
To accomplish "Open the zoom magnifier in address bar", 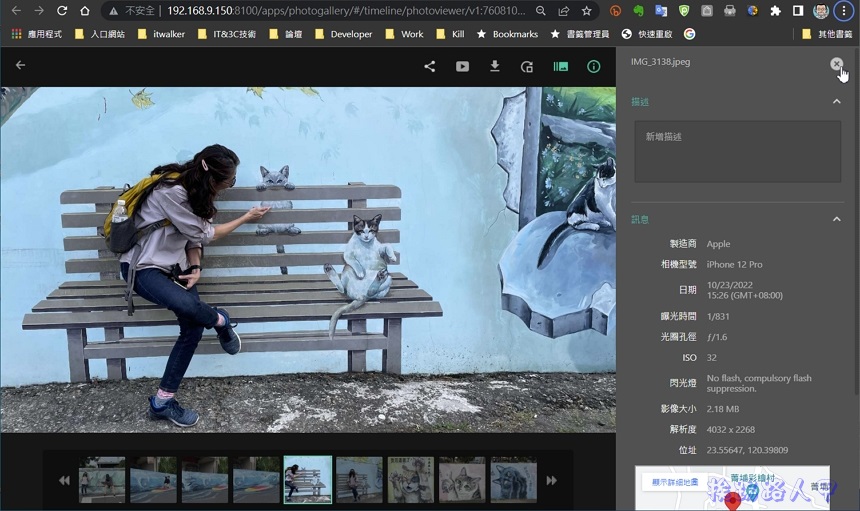I will pyautogui.click(x=541, y=10).
